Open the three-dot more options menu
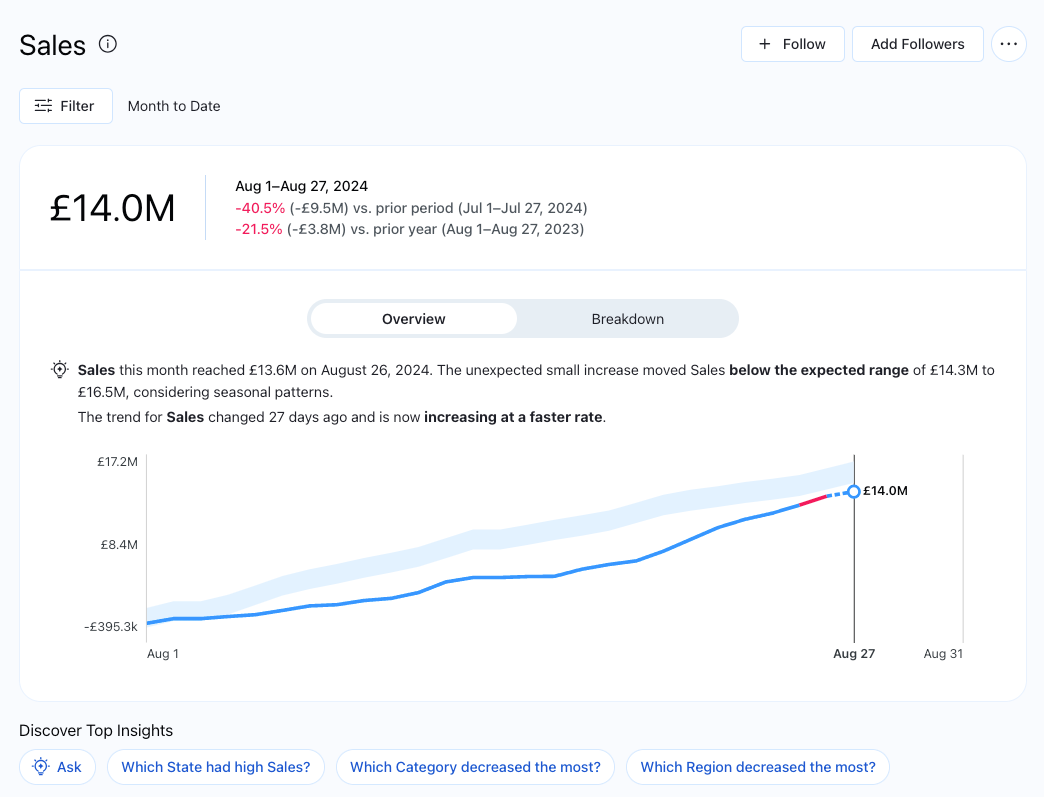The width and height of the screenshot is (1044, 797). 1008,44
